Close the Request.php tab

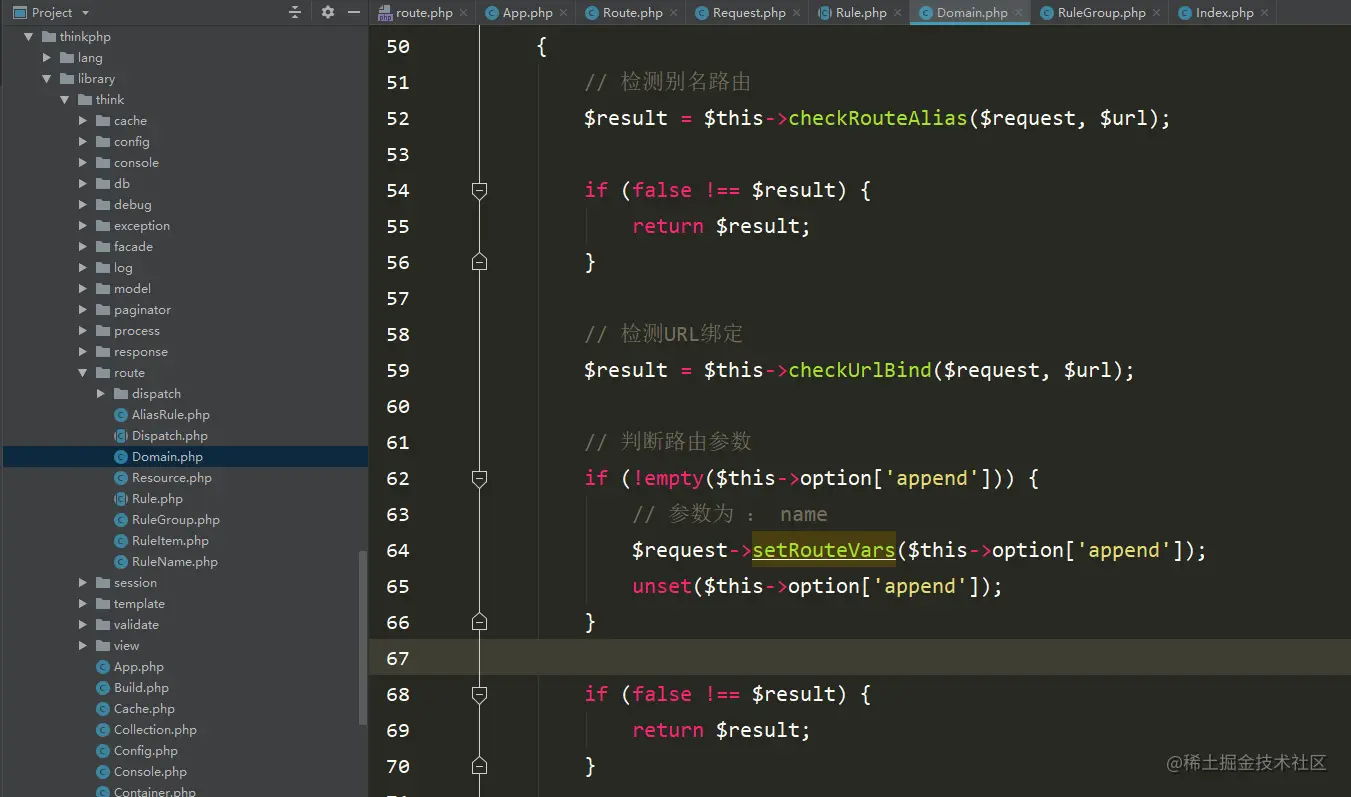(796, 13)
